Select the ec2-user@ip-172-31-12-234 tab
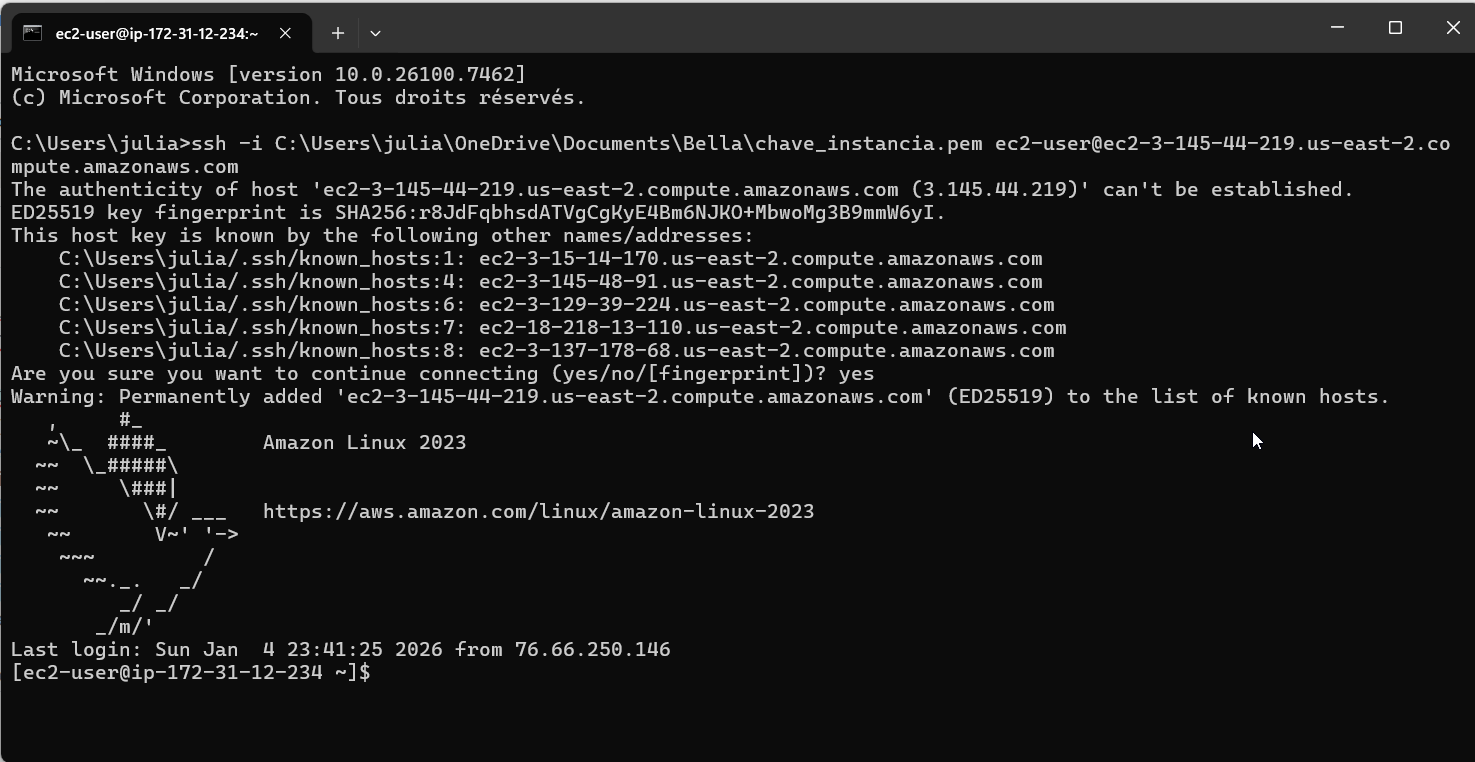Viewport: 1475px width, 762px height. pos(156,33)
